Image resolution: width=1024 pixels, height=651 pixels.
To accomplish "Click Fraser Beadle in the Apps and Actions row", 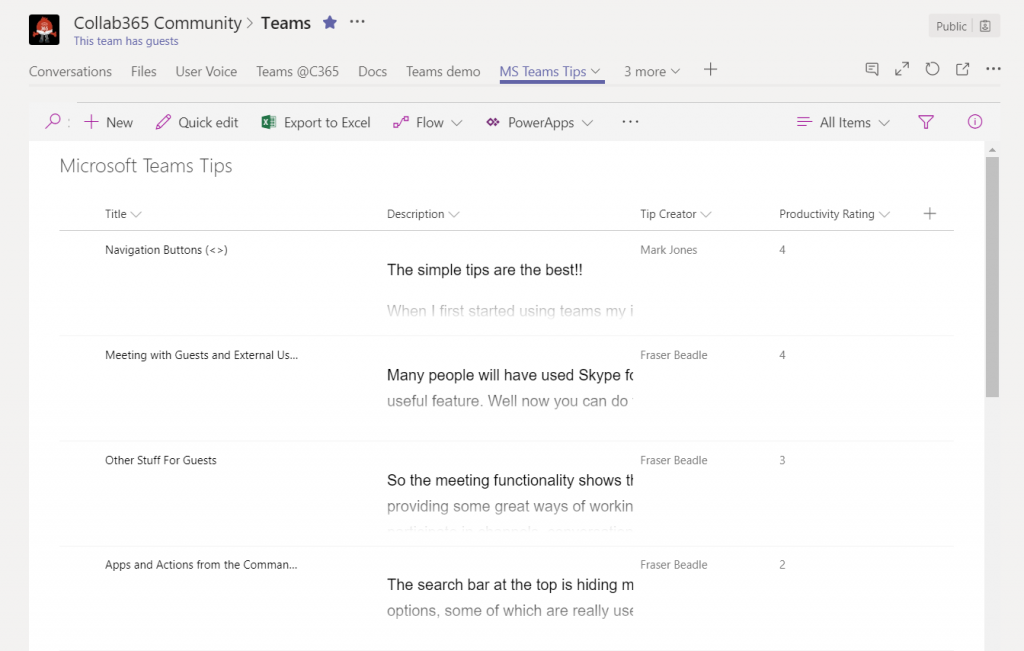I will (x=673, y=565).
